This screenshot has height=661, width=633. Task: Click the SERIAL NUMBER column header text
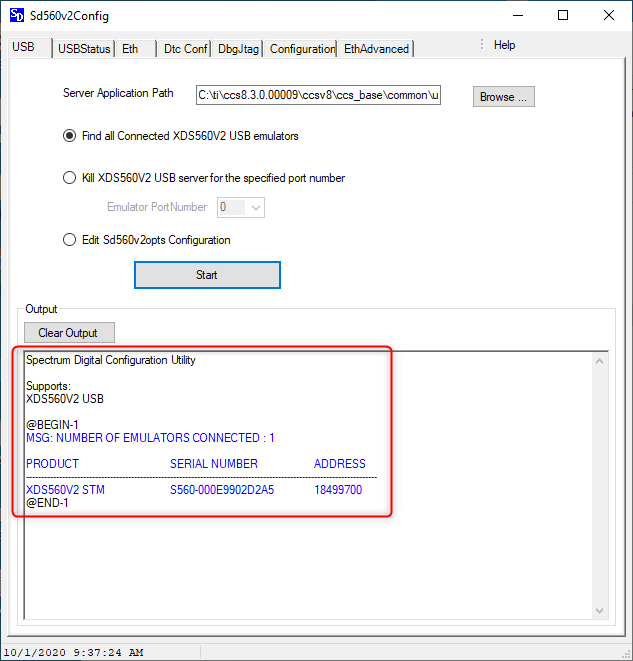coord(214,464)
